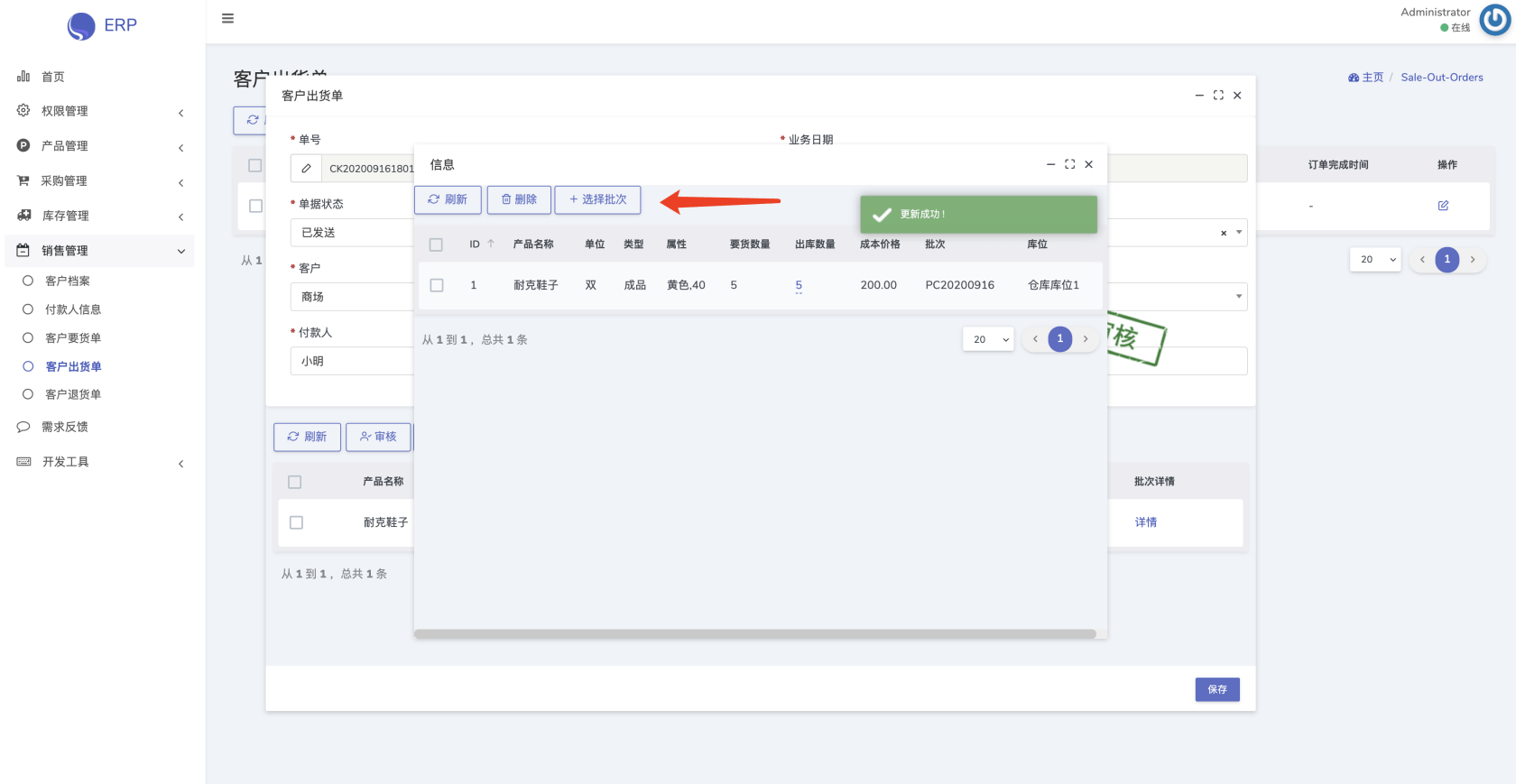Click the Sale-Out-Orders breadcrumb
This screenshot has width=1516, height=784.
[x=1442, y=78]
